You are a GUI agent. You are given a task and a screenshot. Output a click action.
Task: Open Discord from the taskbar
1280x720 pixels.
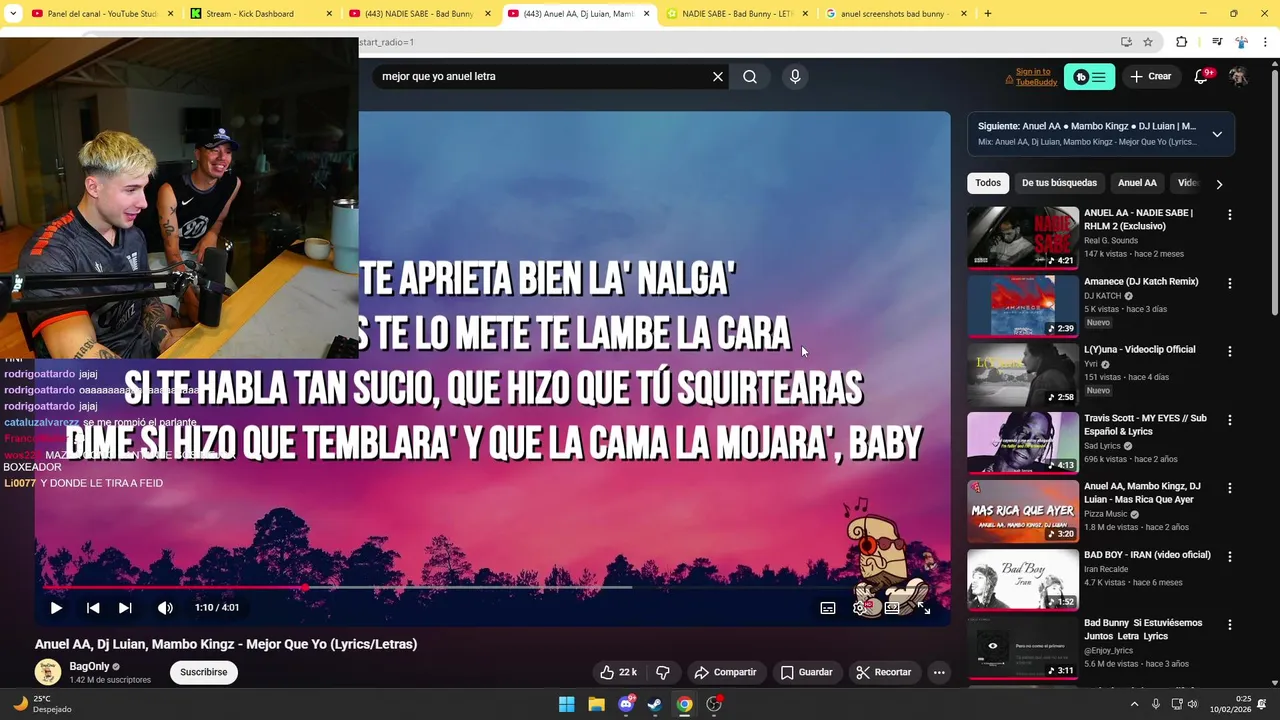626,704
